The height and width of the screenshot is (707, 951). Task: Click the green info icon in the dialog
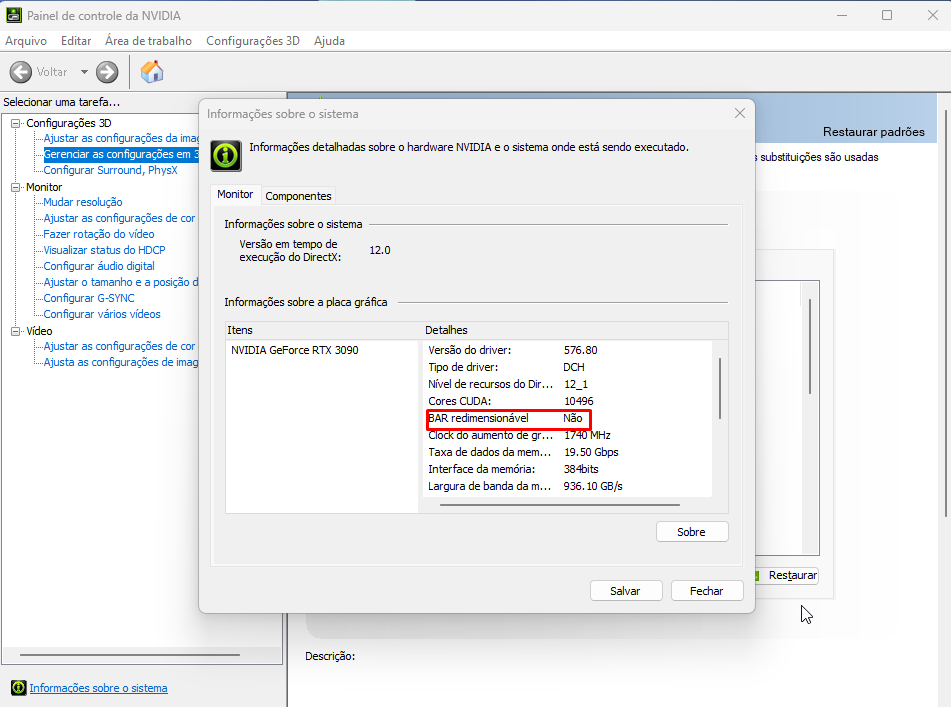coord(226,156)
